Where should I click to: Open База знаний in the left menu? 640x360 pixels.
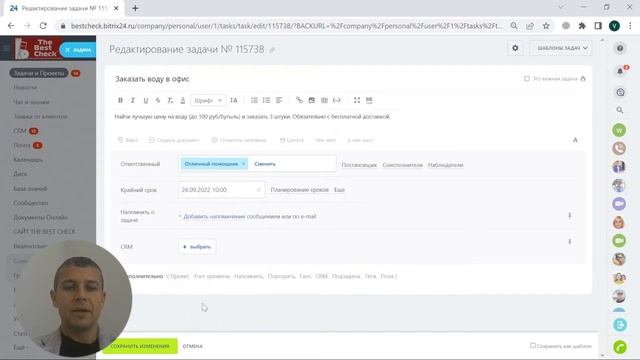(30, 189)
